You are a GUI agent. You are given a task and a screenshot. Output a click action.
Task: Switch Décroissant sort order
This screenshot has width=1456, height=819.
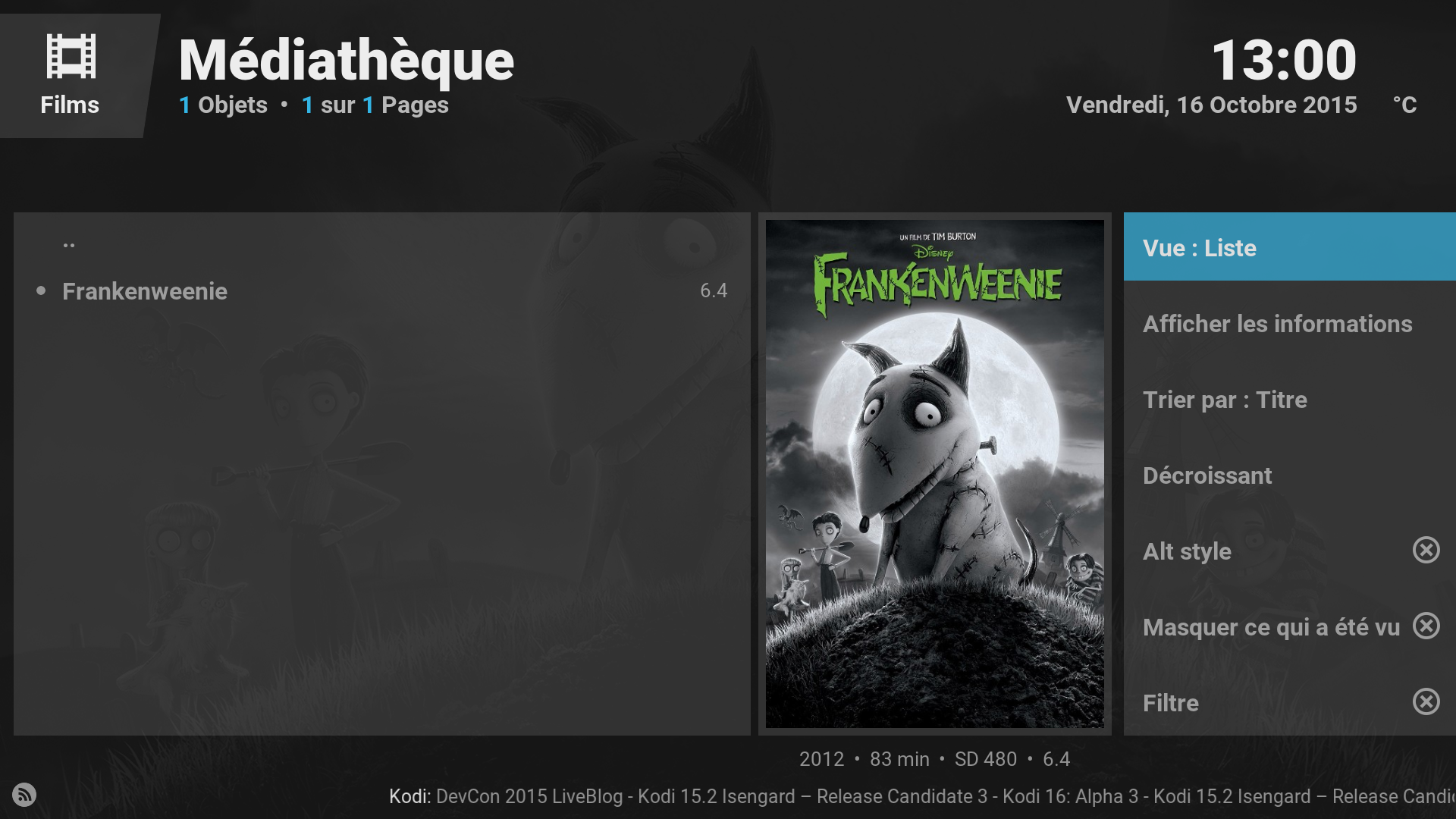tap(1289, 475)
